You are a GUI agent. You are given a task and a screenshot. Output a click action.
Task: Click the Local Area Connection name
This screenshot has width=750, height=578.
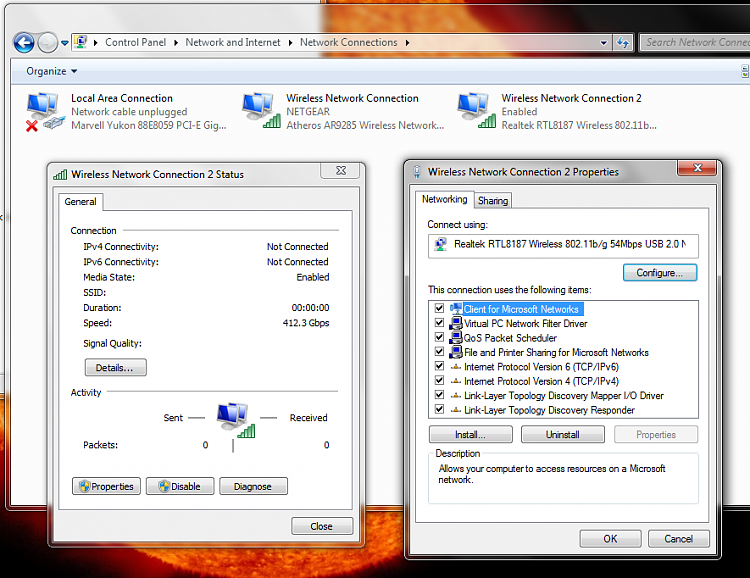[x=122, y=98]
